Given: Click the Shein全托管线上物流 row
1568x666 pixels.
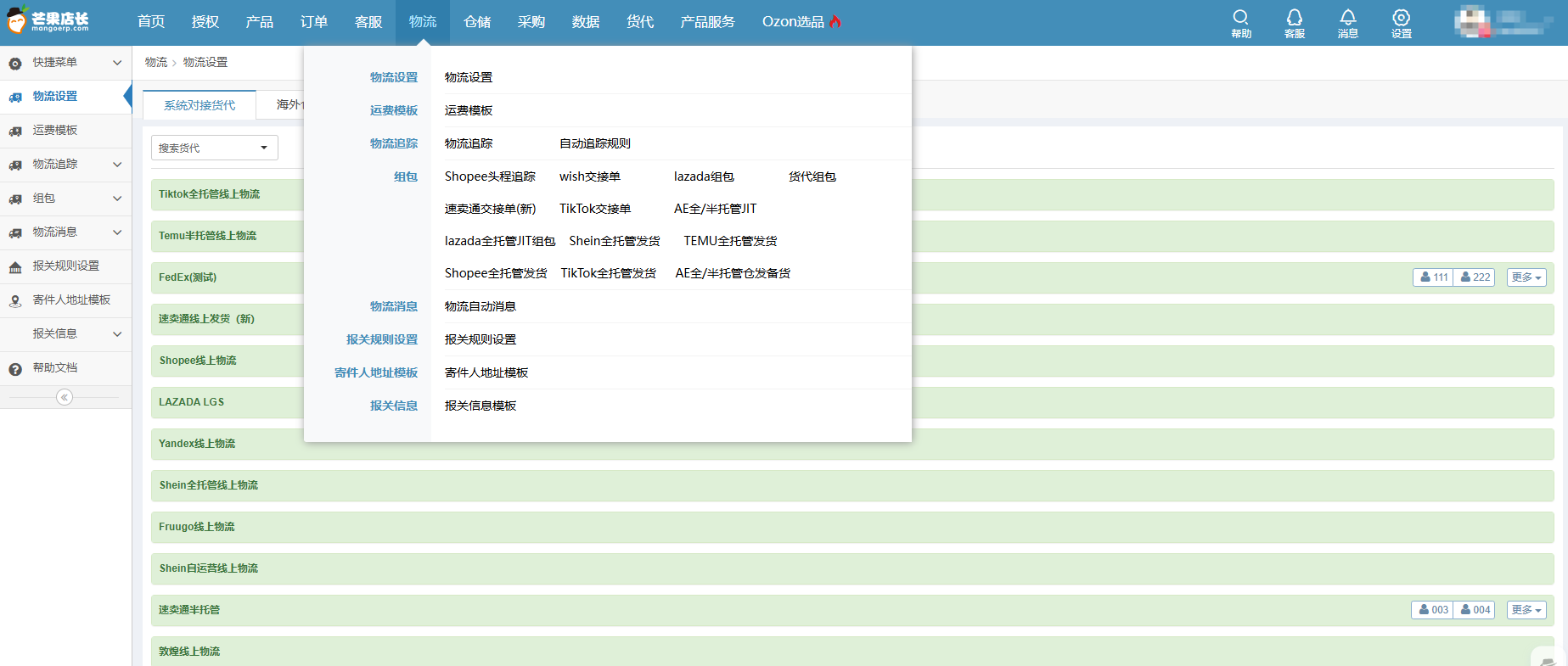Looking at the screenshot, I should (x=852, y=485).
